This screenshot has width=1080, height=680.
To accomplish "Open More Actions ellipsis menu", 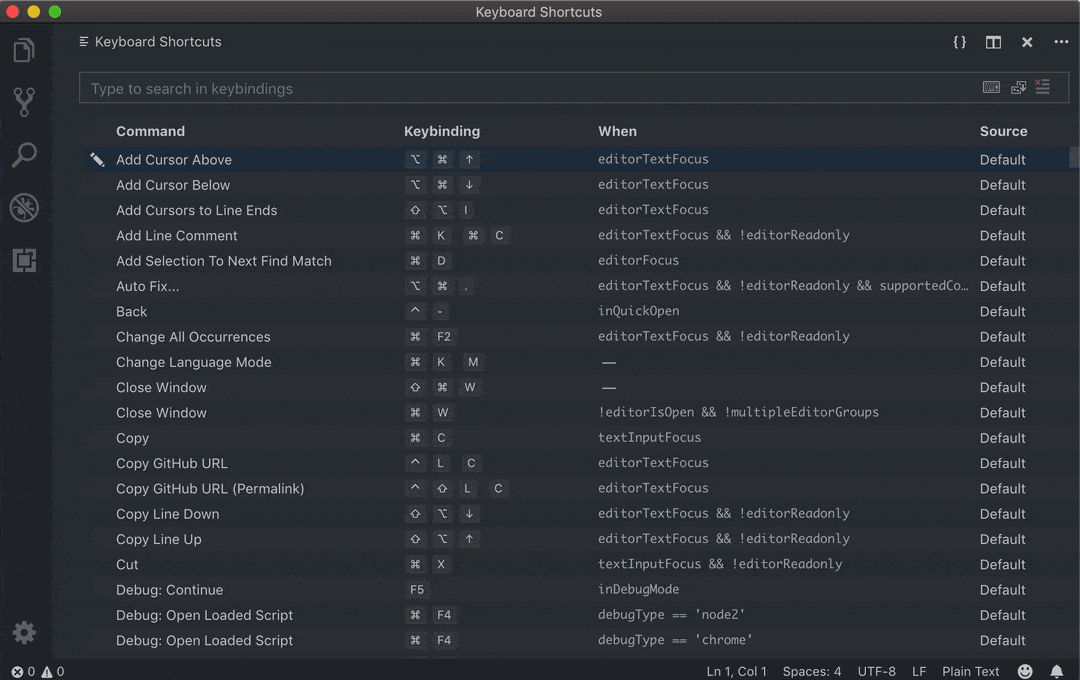I will (1061, 42).
